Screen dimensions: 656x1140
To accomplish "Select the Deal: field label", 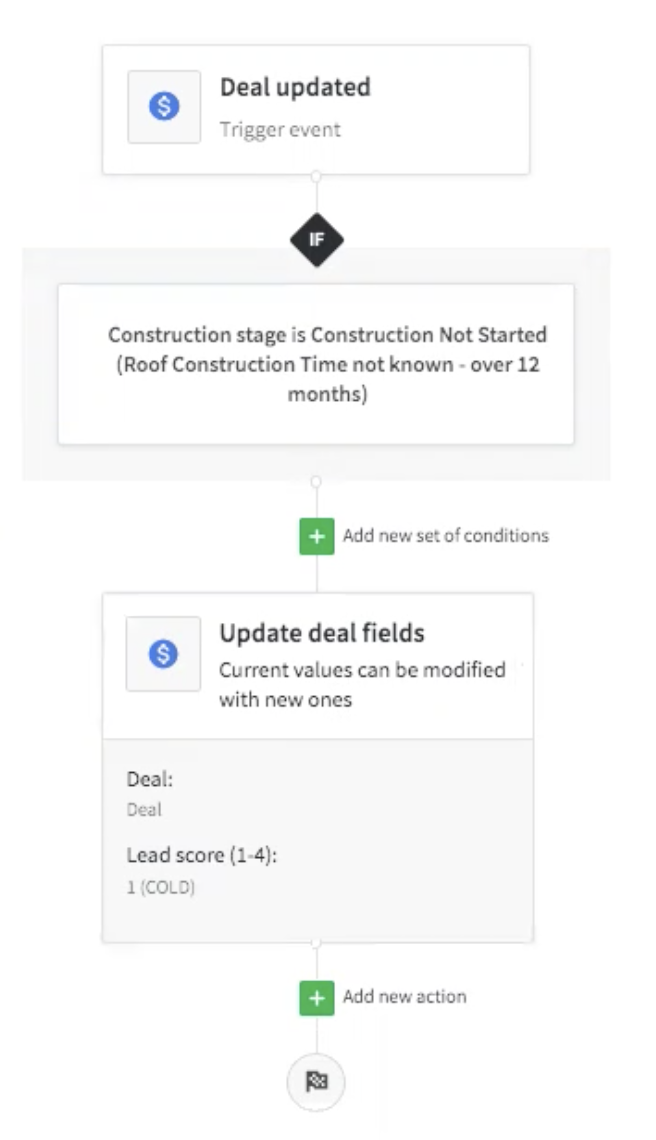I will pos(145,780).
